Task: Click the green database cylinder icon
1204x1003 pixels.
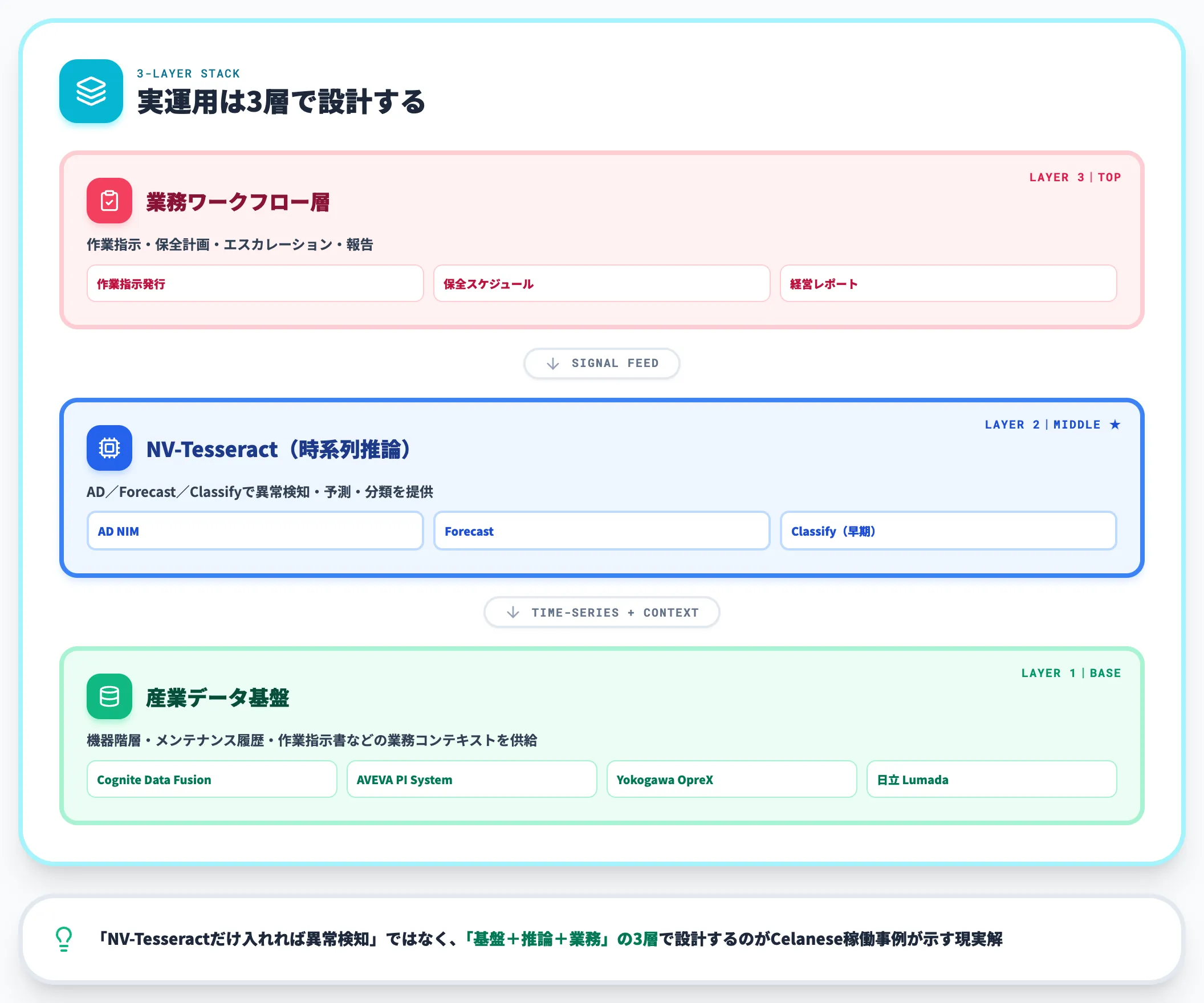Action: click(x=109, y=696)
